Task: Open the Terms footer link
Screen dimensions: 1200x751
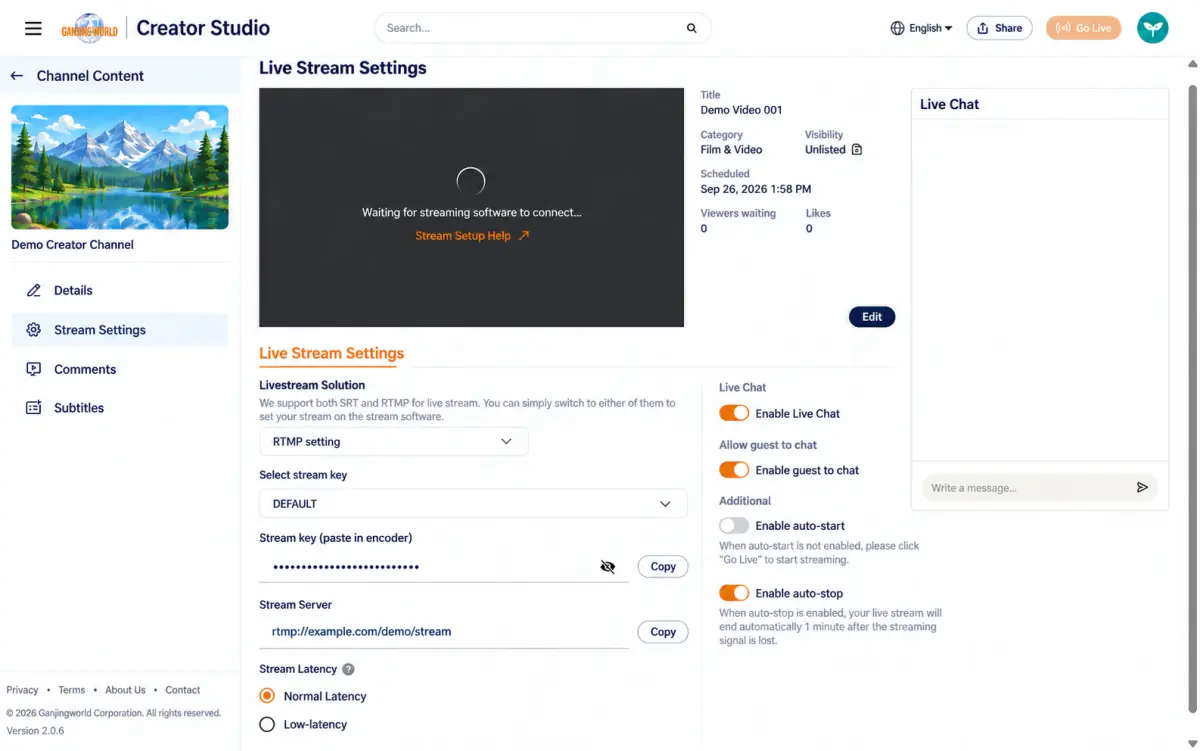Action: click(71, 690)
